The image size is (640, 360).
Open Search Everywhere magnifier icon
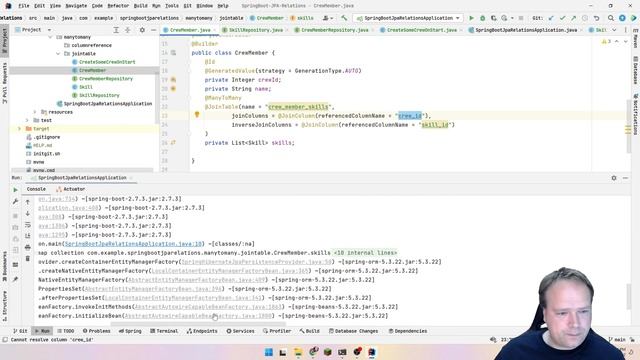click(x=611, y=18)
